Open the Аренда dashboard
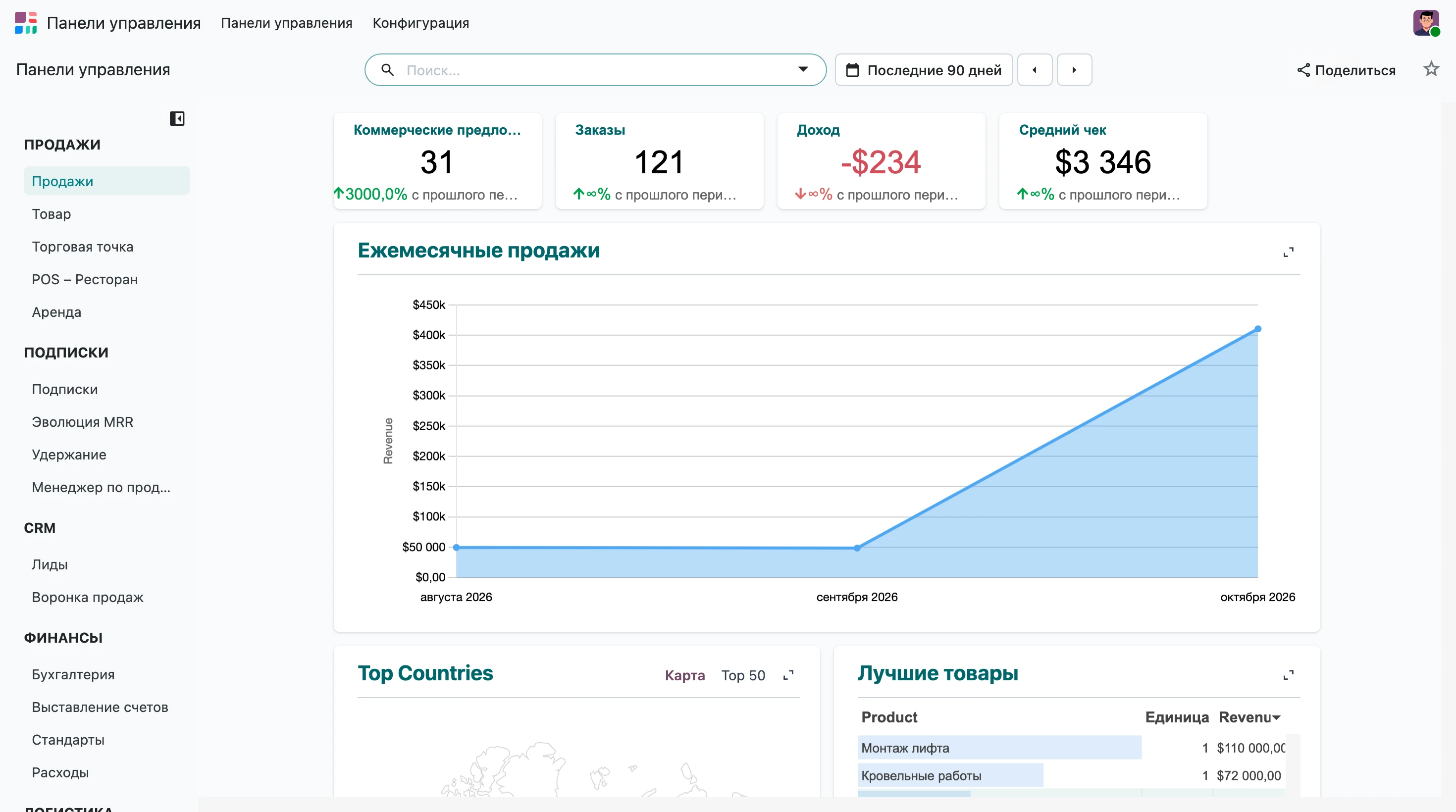Image resolution: width=1456 pixels, height=812 pixels. (x=107, y=312)
